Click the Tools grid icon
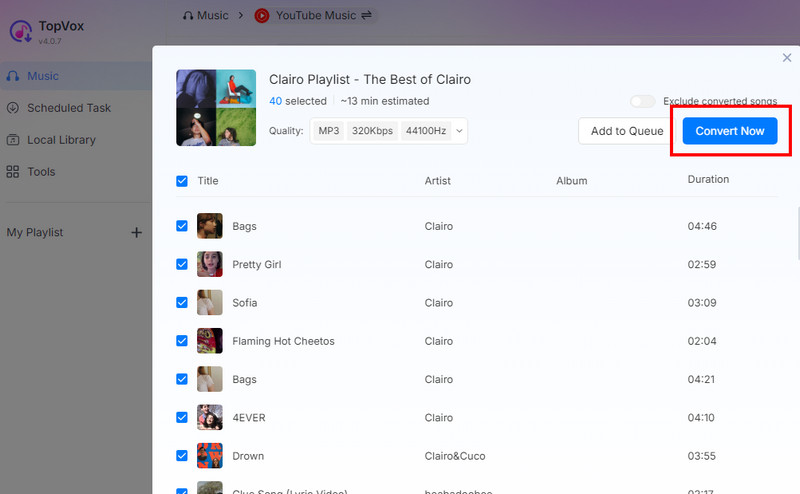This screenshot has height=494, width=800. pyautogui.click(x=13, y=172)
